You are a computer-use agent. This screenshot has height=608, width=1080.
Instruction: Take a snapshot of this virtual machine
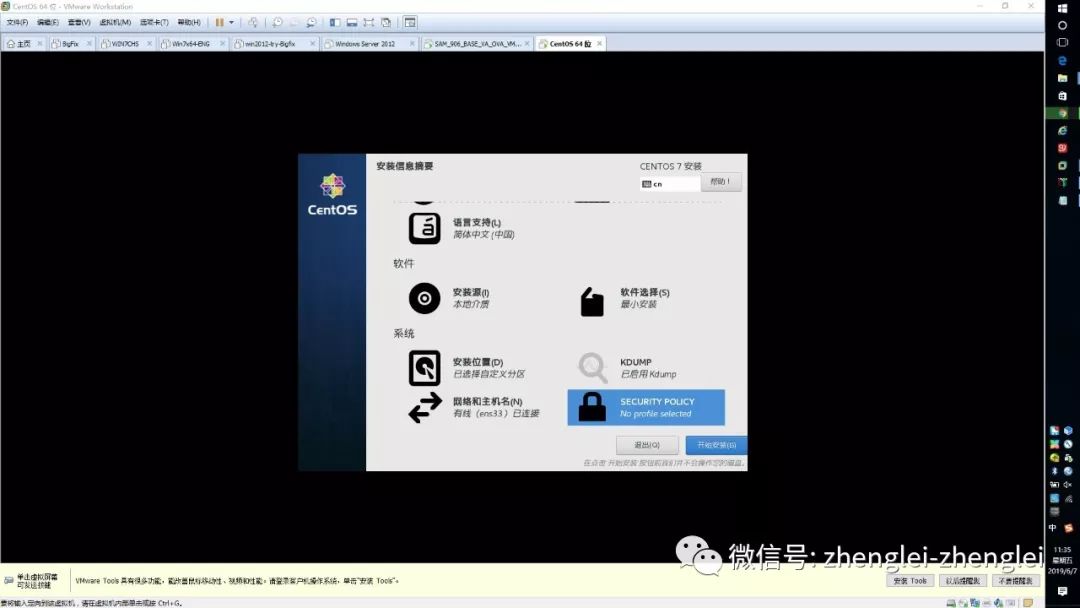coord(277,23)
